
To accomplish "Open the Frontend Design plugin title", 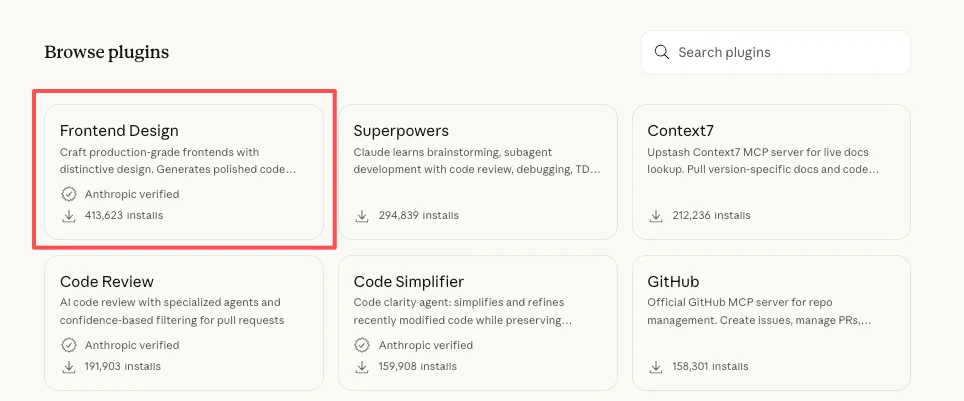I will tap(119, 131).
